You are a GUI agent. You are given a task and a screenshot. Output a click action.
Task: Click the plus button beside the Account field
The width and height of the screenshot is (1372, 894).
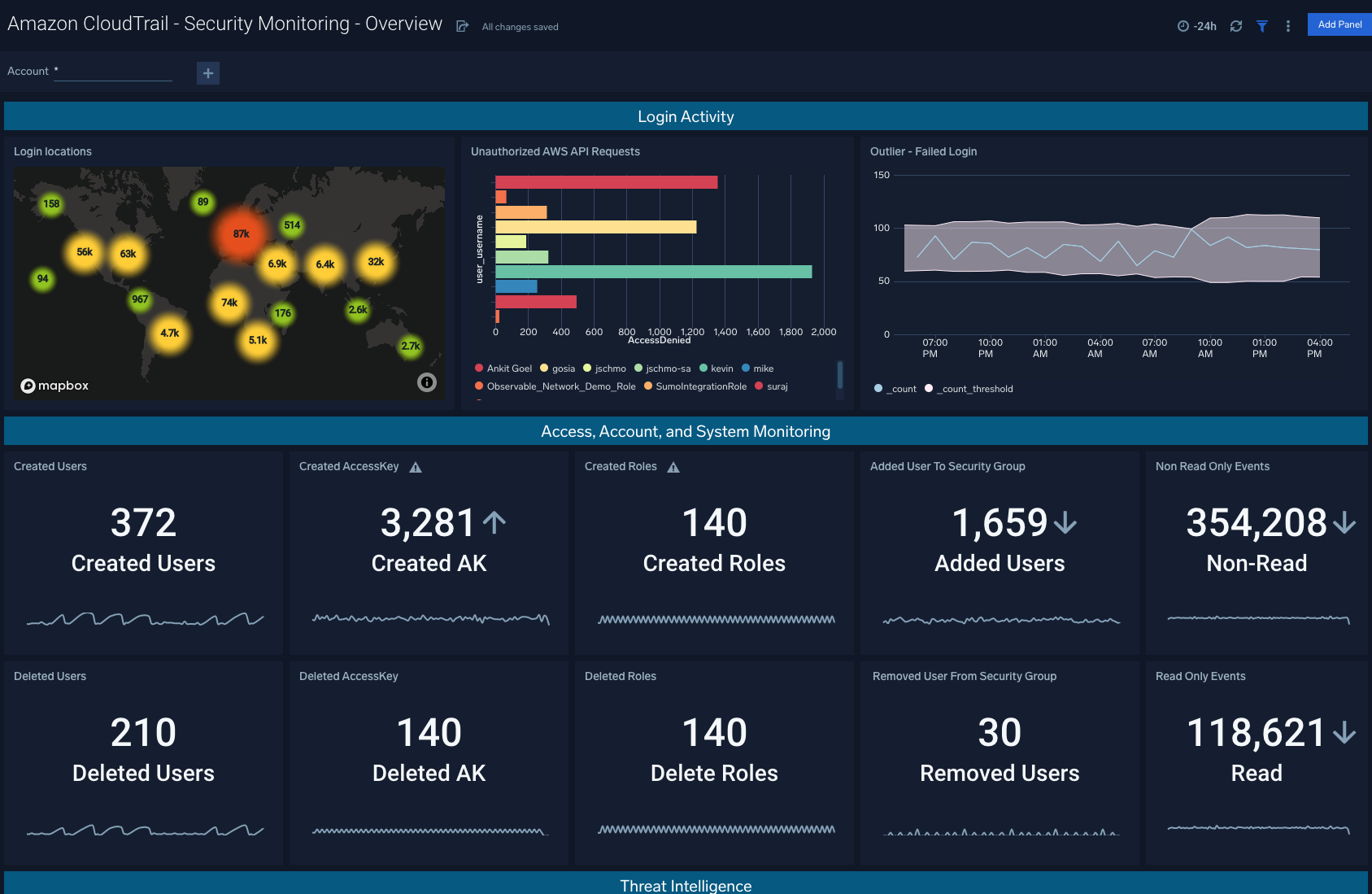[x=208, y=73]
